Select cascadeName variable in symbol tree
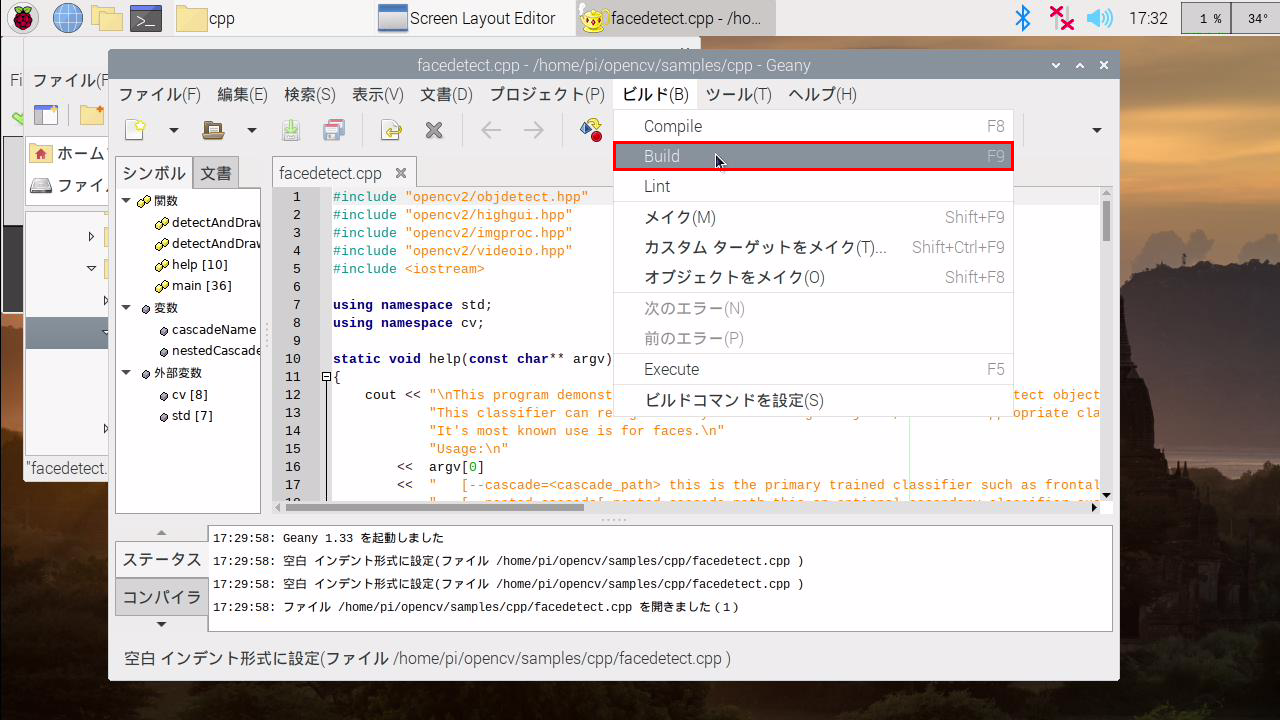The width and height of the screenshot is (1280, 720). (213, 330)
